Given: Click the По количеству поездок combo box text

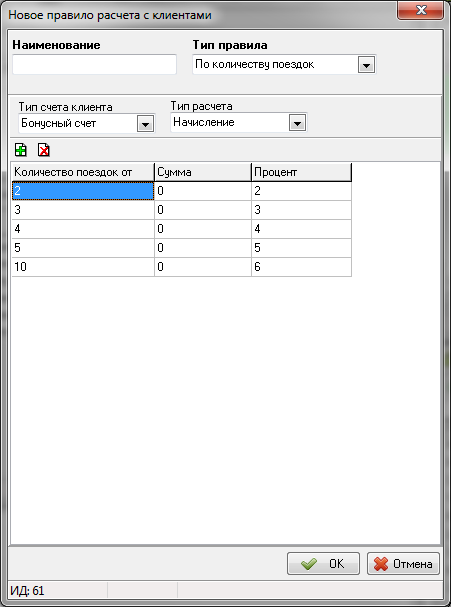Looking at the screenshot, I should [254, 64].
